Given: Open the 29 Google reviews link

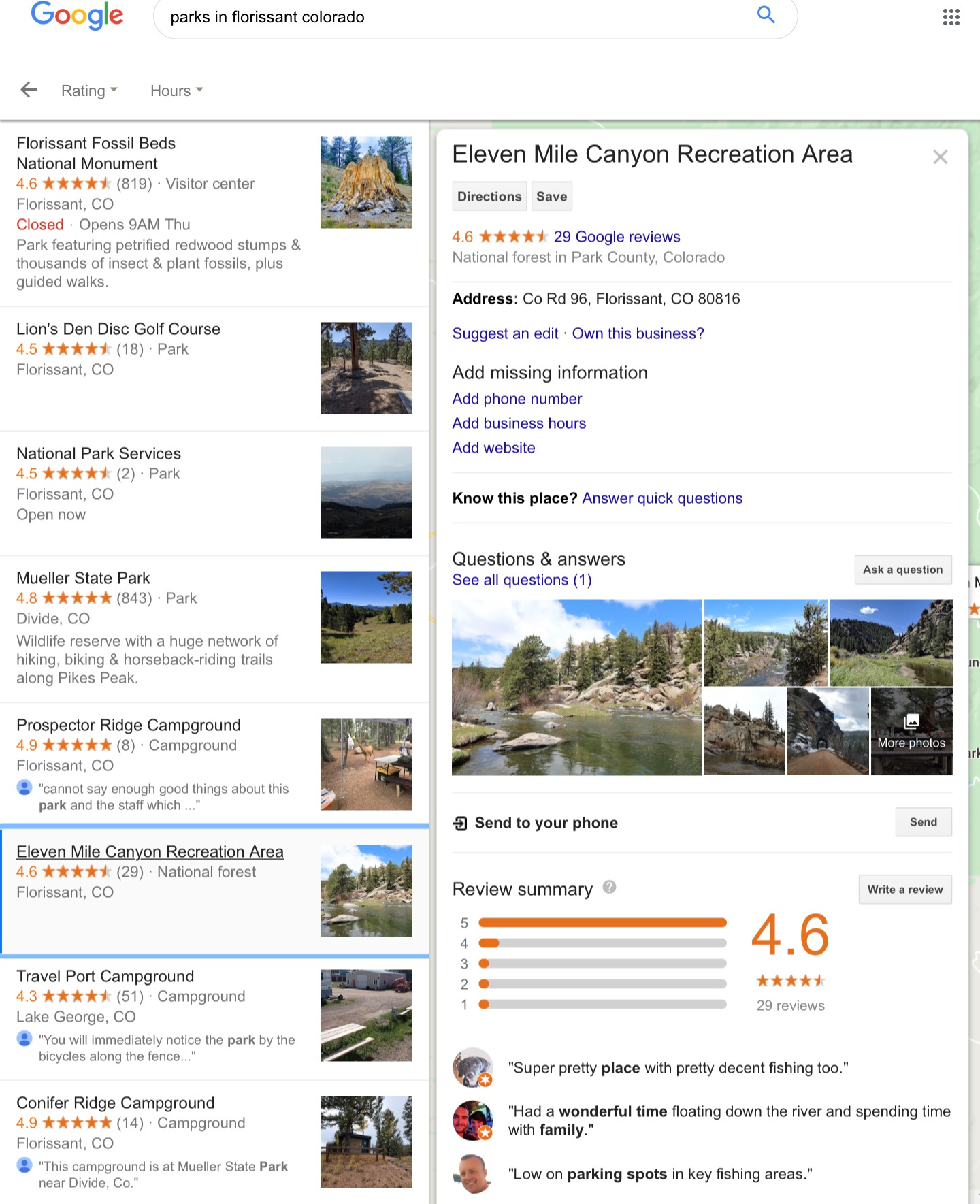Looking at the screenshot, I should tap(617, 237).
